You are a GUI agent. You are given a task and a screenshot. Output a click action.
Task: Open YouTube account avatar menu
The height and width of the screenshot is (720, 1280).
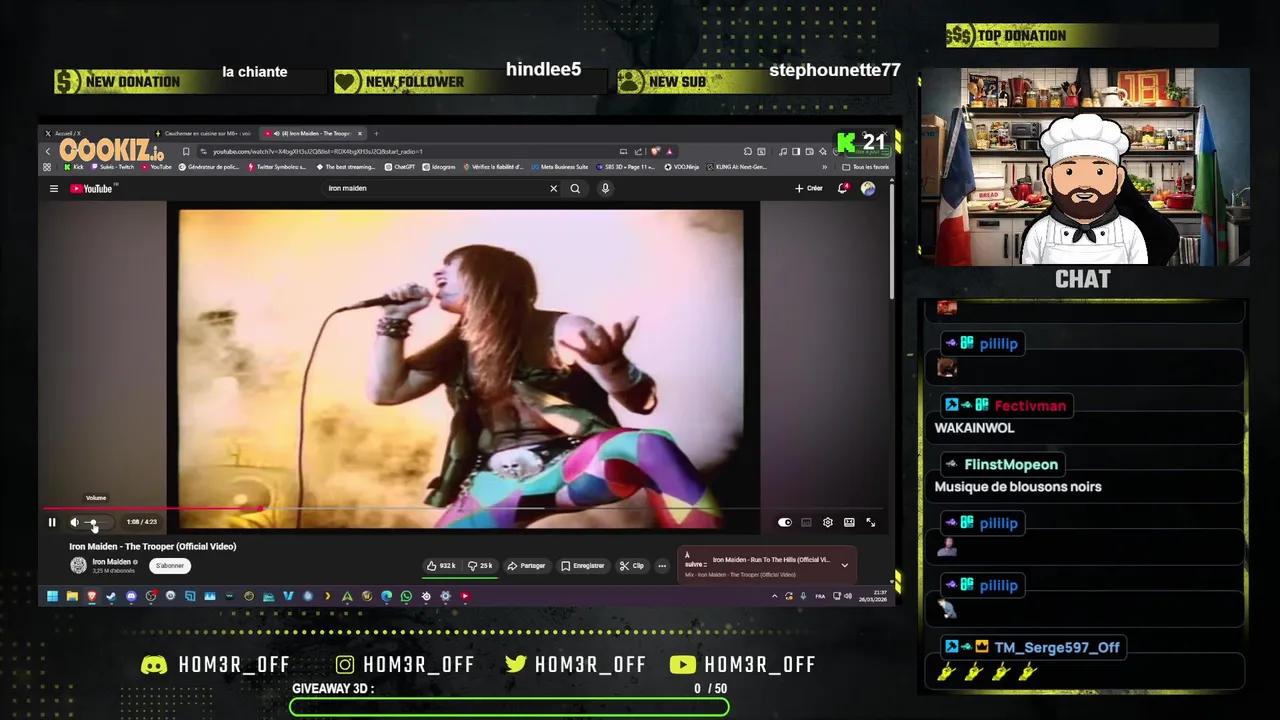click(868, 188)
